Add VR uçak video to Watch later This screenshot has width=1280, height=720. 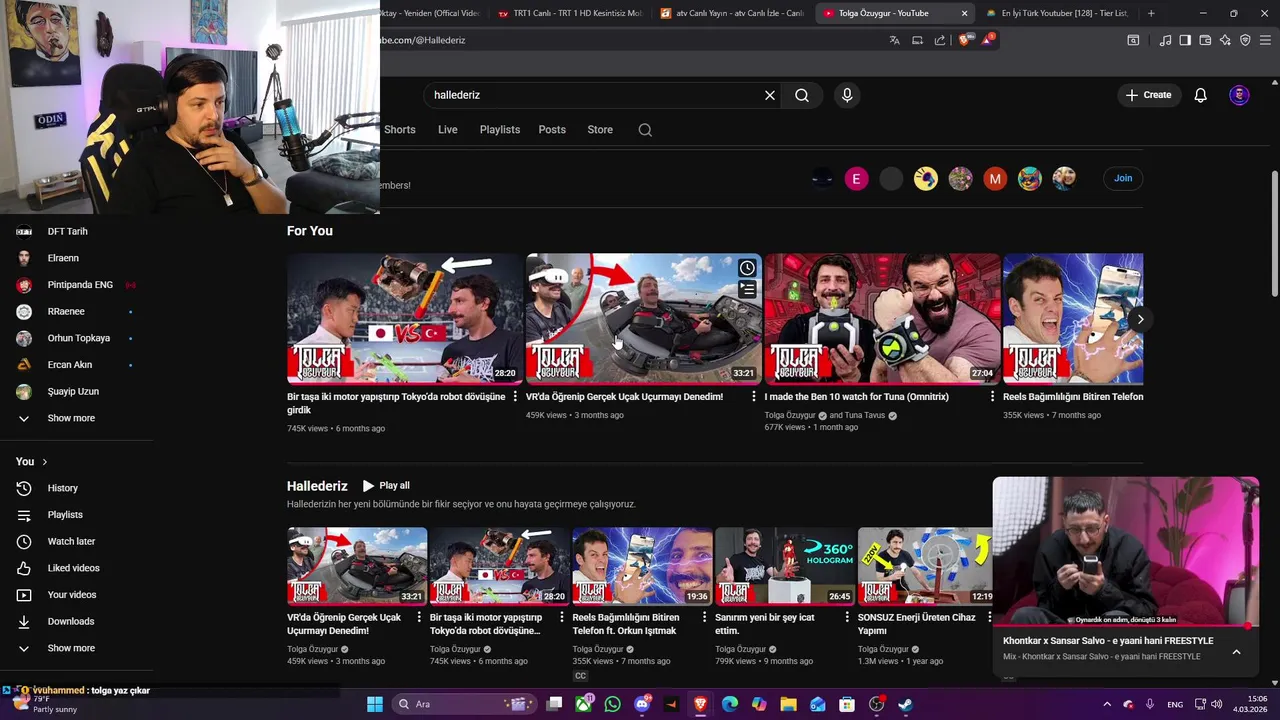tap(747, 268)
